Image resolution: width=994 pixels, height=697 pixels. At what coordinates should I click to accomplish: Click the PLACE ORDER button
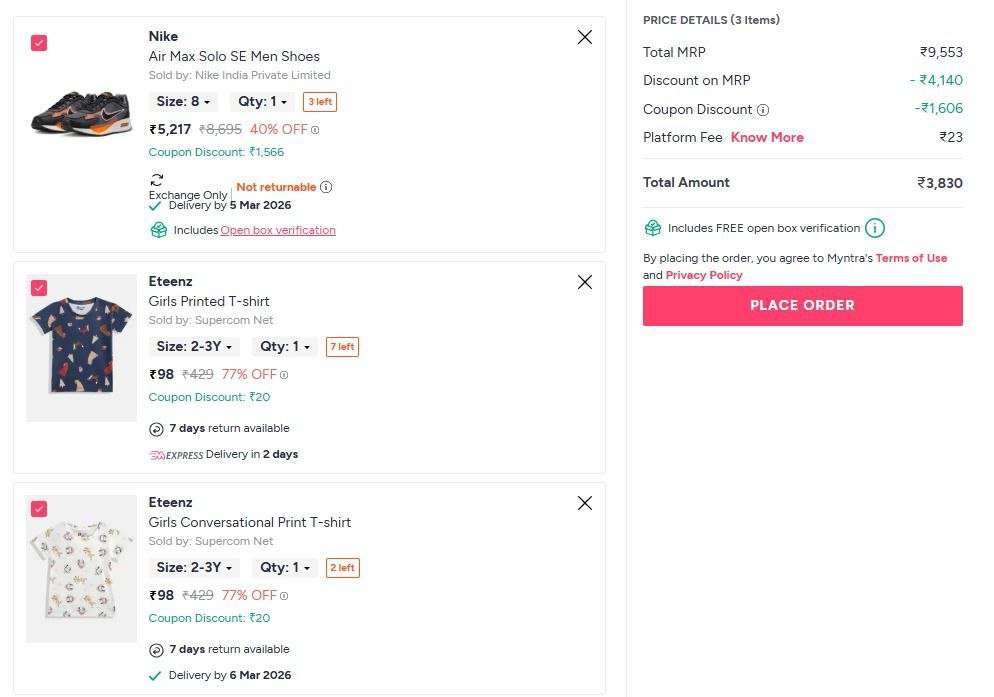coord(802,306)
